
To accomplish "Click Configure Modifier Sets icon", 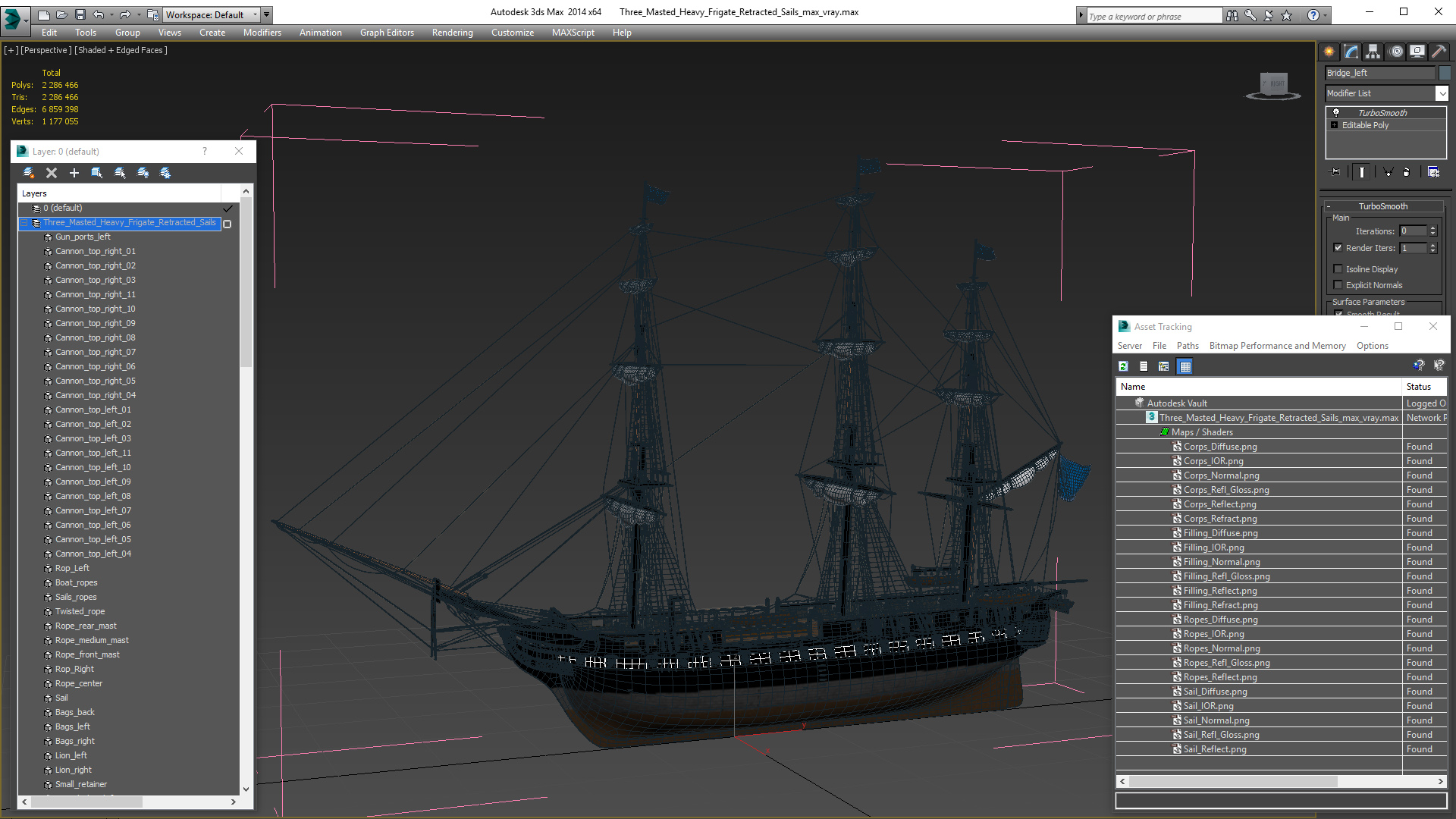I will 1433,172.
